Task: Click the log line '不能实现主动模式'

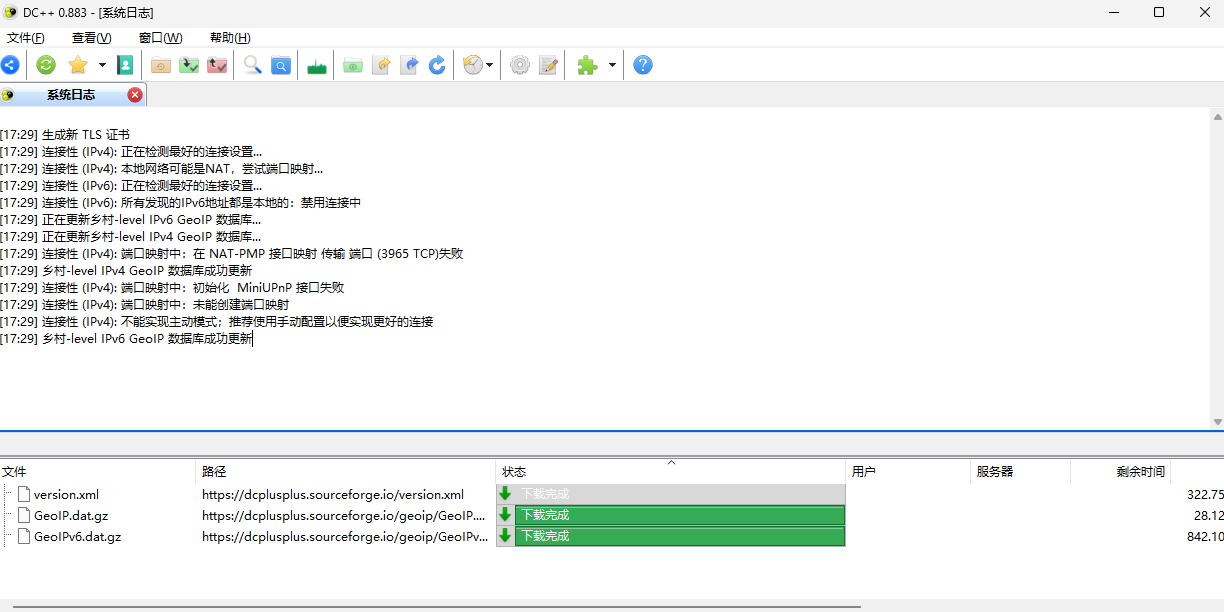Action: [x=217, y=321]
